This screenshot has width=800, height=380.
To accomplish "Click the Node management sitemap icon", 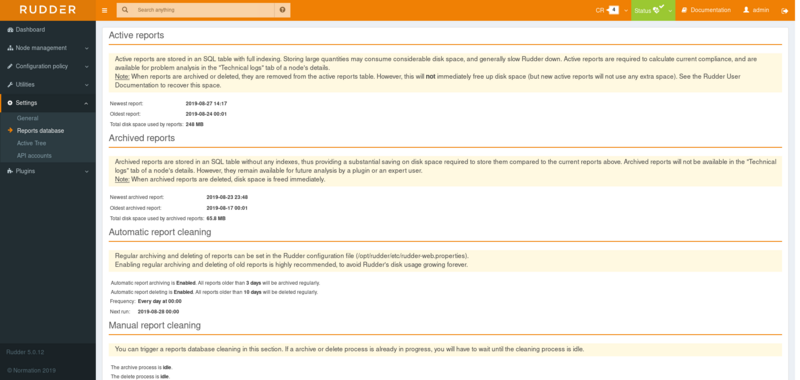I will coord(10,48).
